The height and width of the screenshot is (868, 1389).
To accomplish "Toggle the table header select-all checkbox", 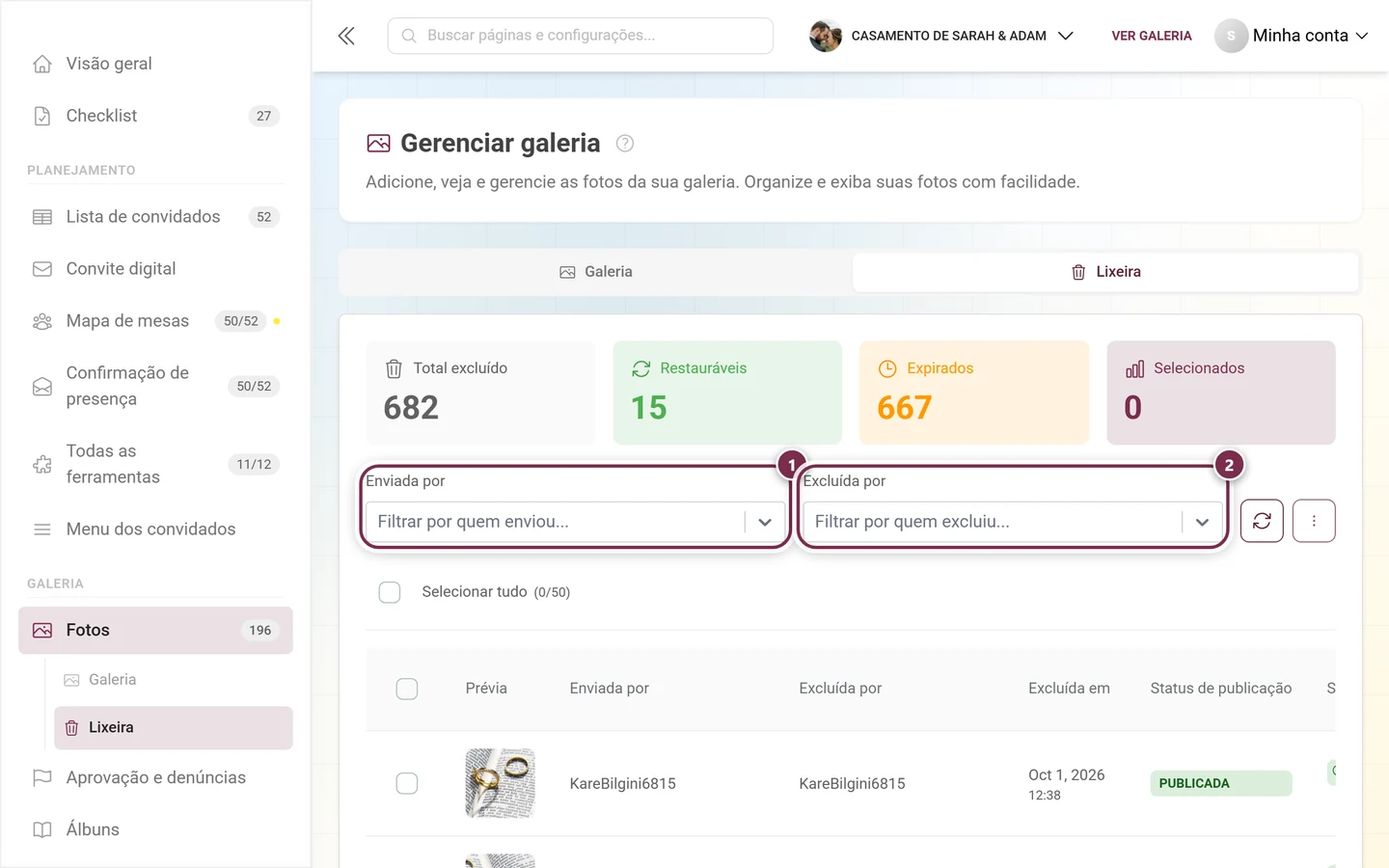I will (407, 689).
